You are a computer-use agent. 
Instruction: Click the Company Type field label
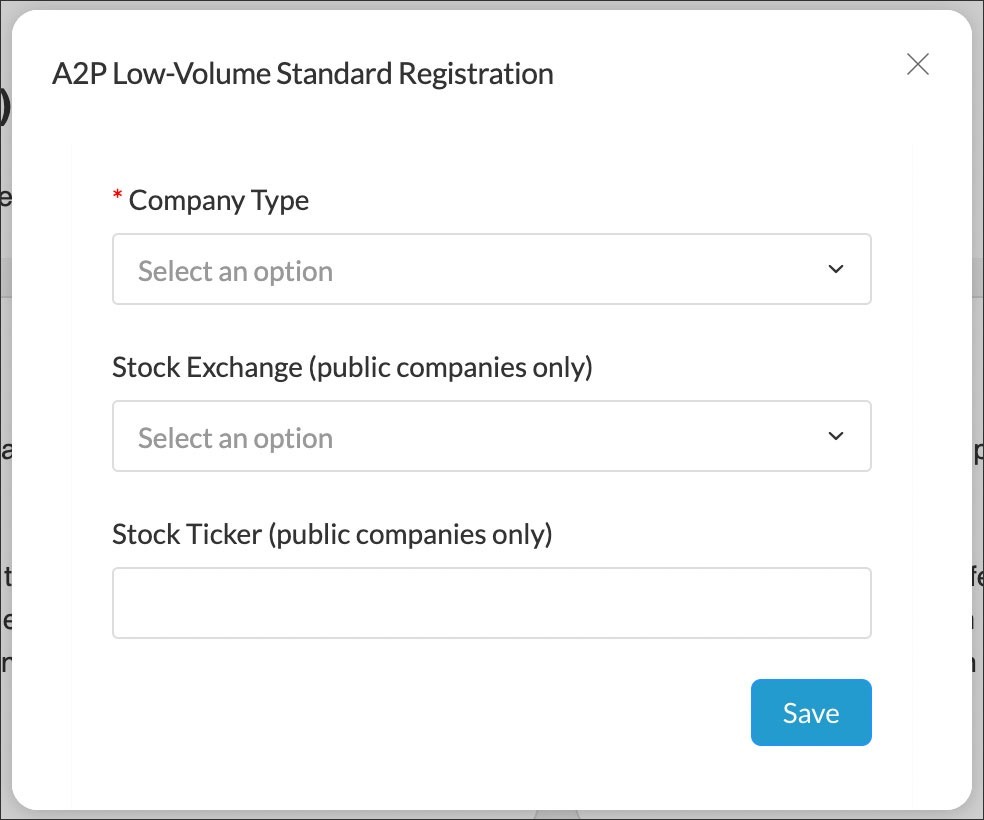tap(218, 200)
